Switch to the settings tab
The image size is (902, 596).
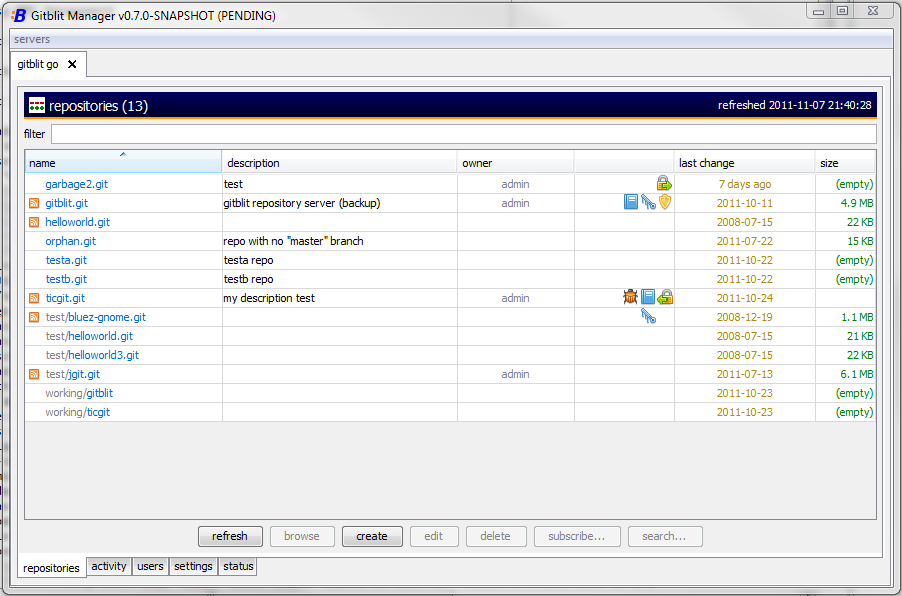click(x=193, y=566)
